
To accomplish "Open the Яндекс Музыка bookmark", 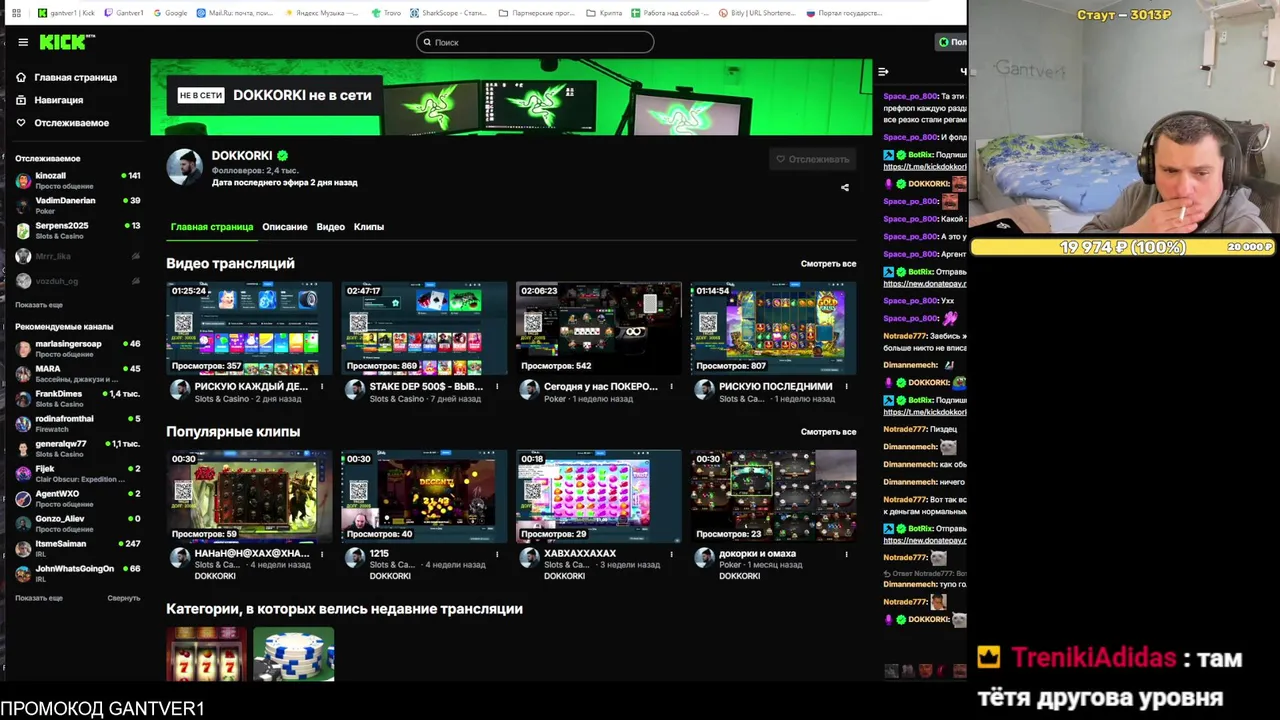I will click(x=321, y=13).
